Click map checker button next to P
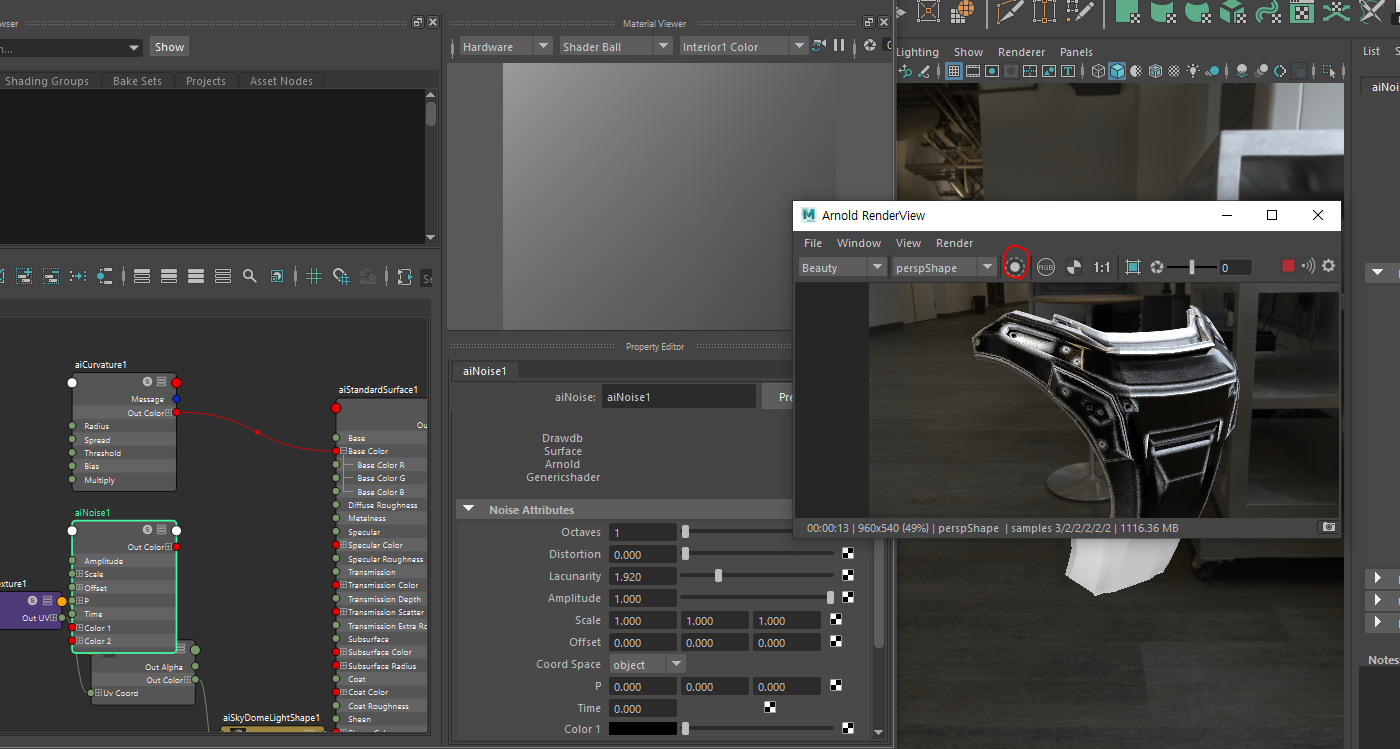Image resolution: width=1400 pixels, height=749 pixels. (836, 686)
